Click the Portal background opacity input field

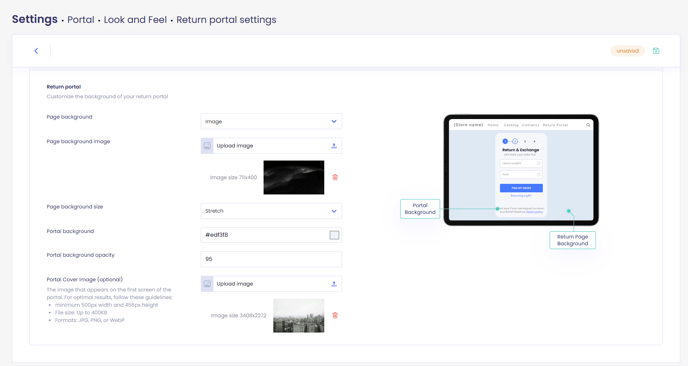click(271, 259)
